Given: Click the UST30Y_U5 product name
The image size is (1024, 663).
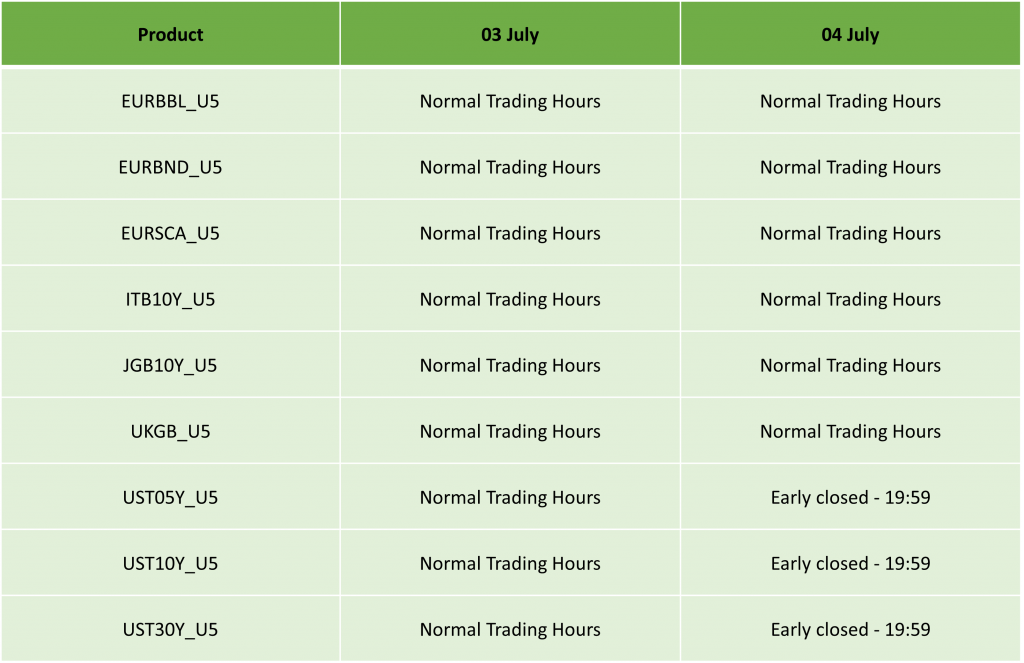Looking at the screenshot, I should pyautogui.click(x=170, y=629).
